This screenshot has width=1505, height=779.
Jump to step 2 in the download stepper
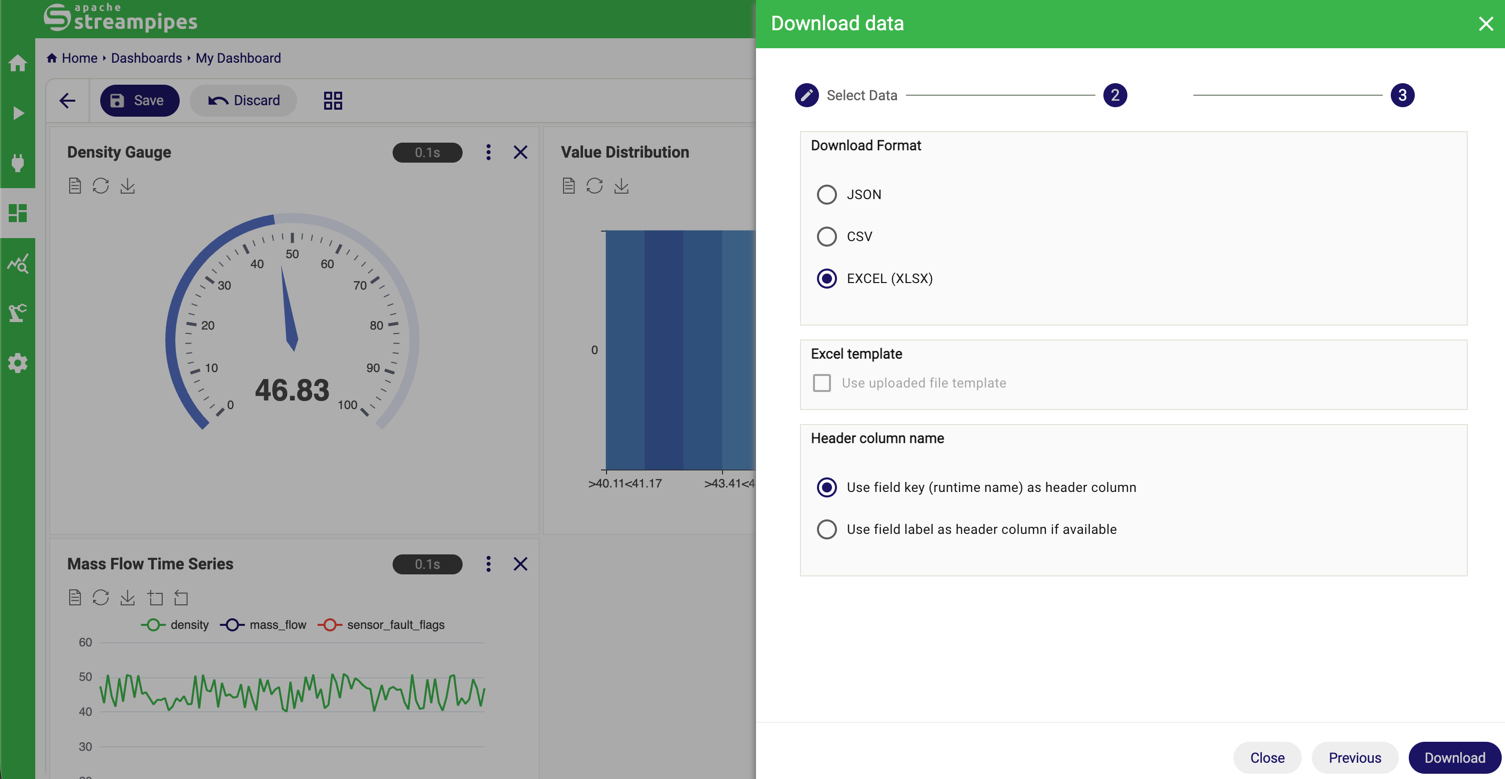click(1115, 96)
